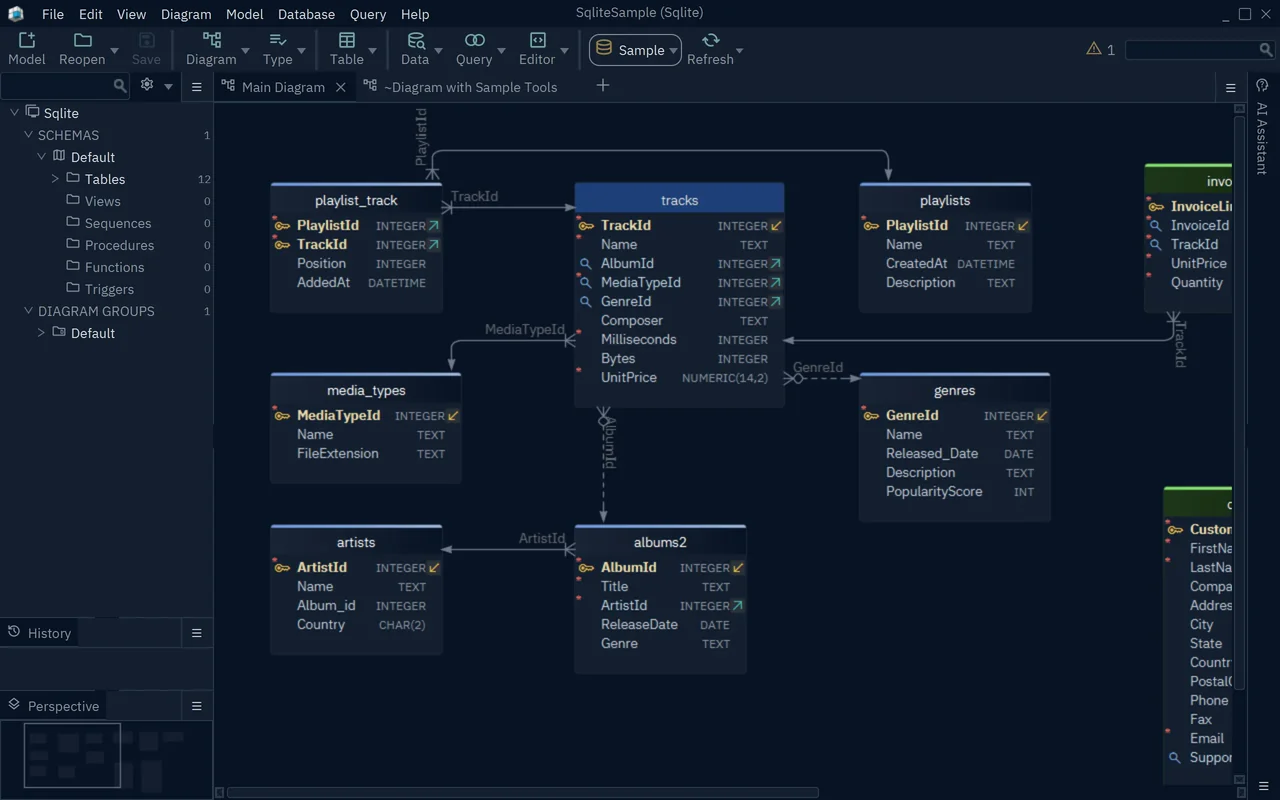The height and width of the screenshot is (800, 1280).
Task: Open the Perspective panel menu icon
Action: [197, 706]
